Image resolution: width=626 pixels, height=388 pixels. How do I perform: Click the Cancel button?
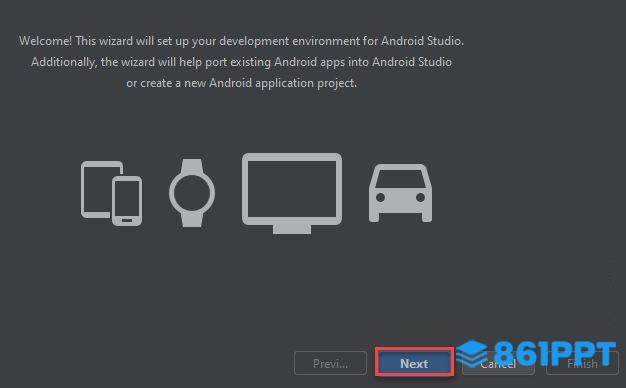(x=498, y=363)
